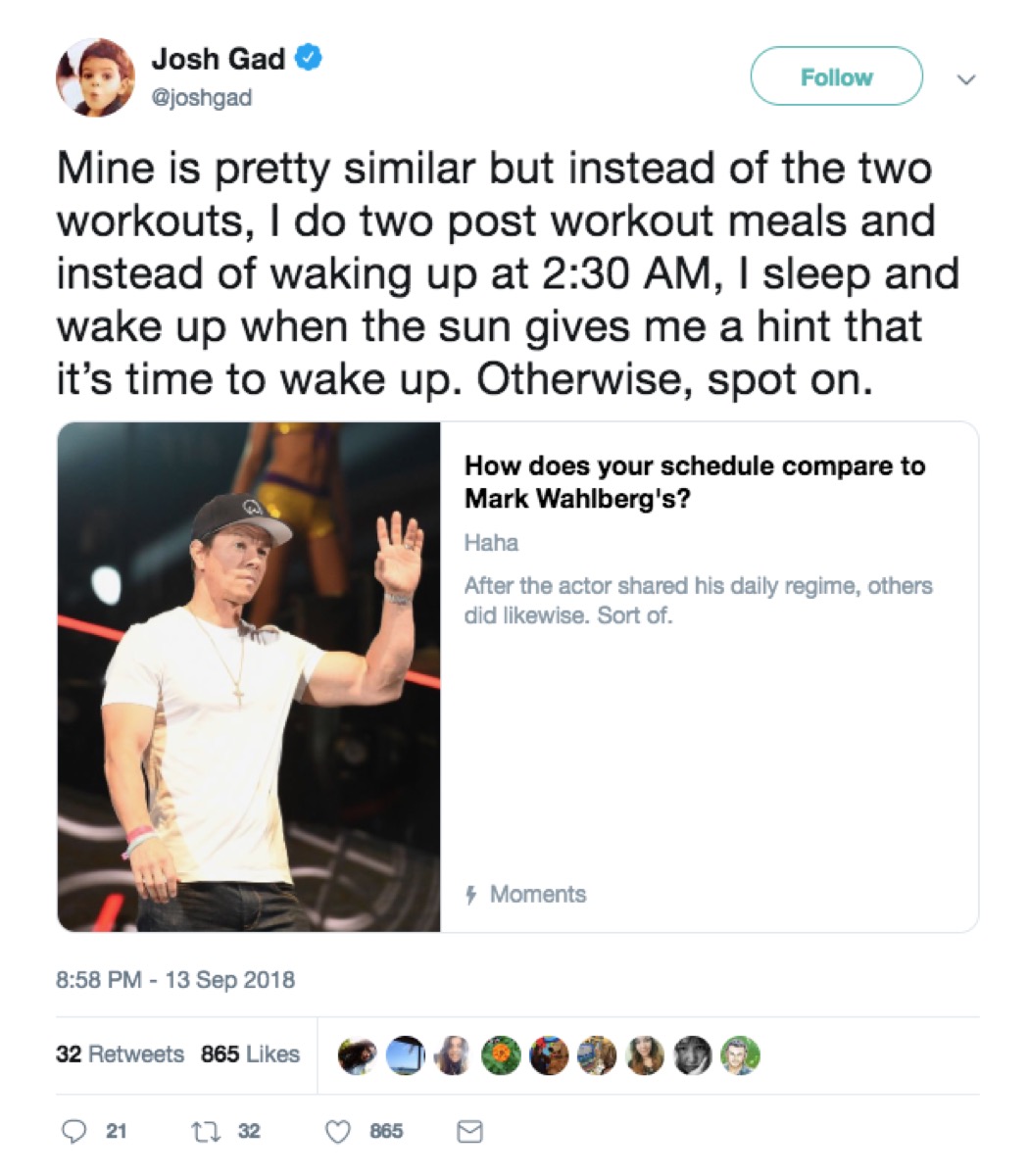Click the lightning bolt Moments icon
Viewport: 1029px width, 1176px height.
pos(471,895)
